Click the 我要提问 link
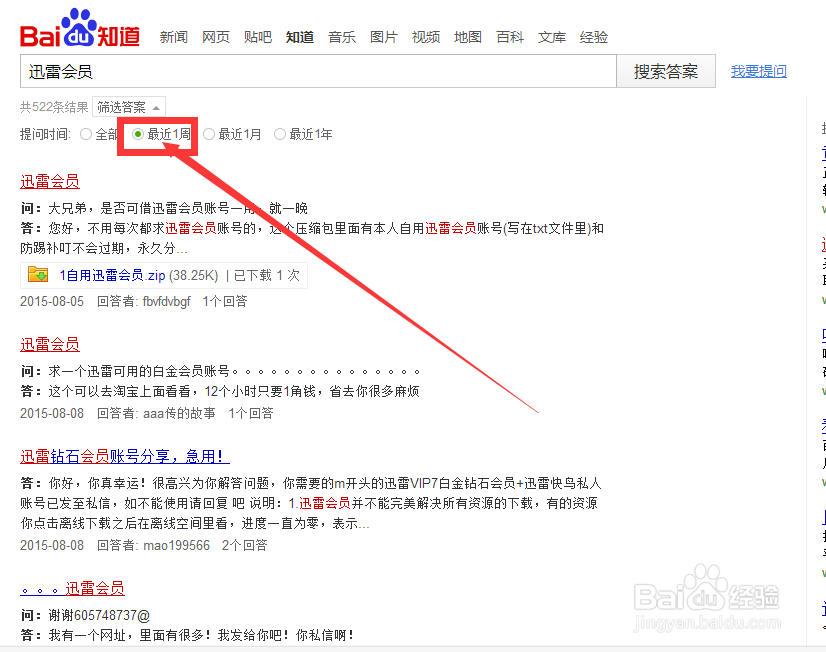Viewport: 826px width, 652px height. (x=759, y=71)
